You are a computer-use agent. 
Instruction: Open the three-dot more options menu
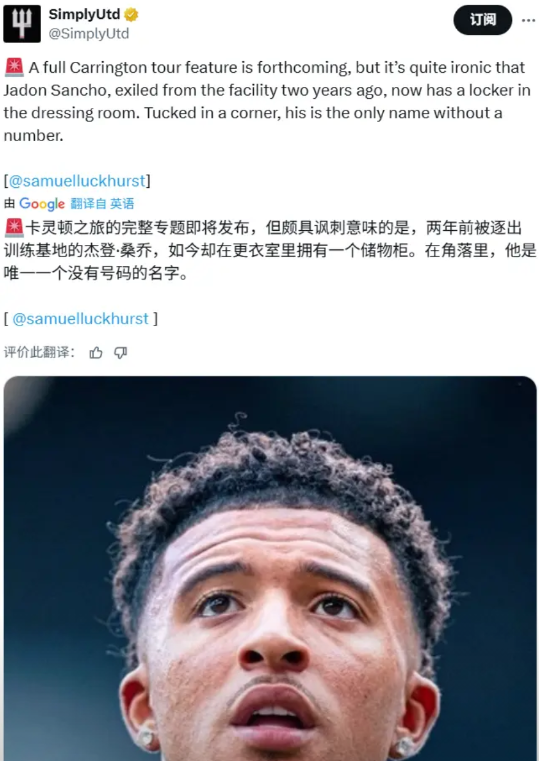[x=528, y=20]
